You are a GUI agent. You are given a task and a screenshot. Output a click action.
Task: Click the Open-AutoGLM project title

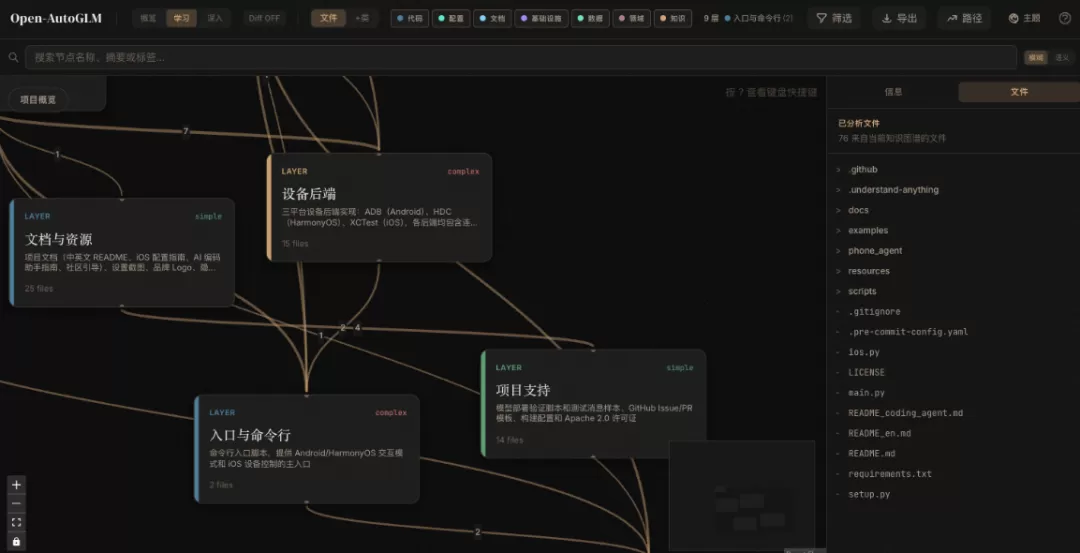tap(56, 19)
